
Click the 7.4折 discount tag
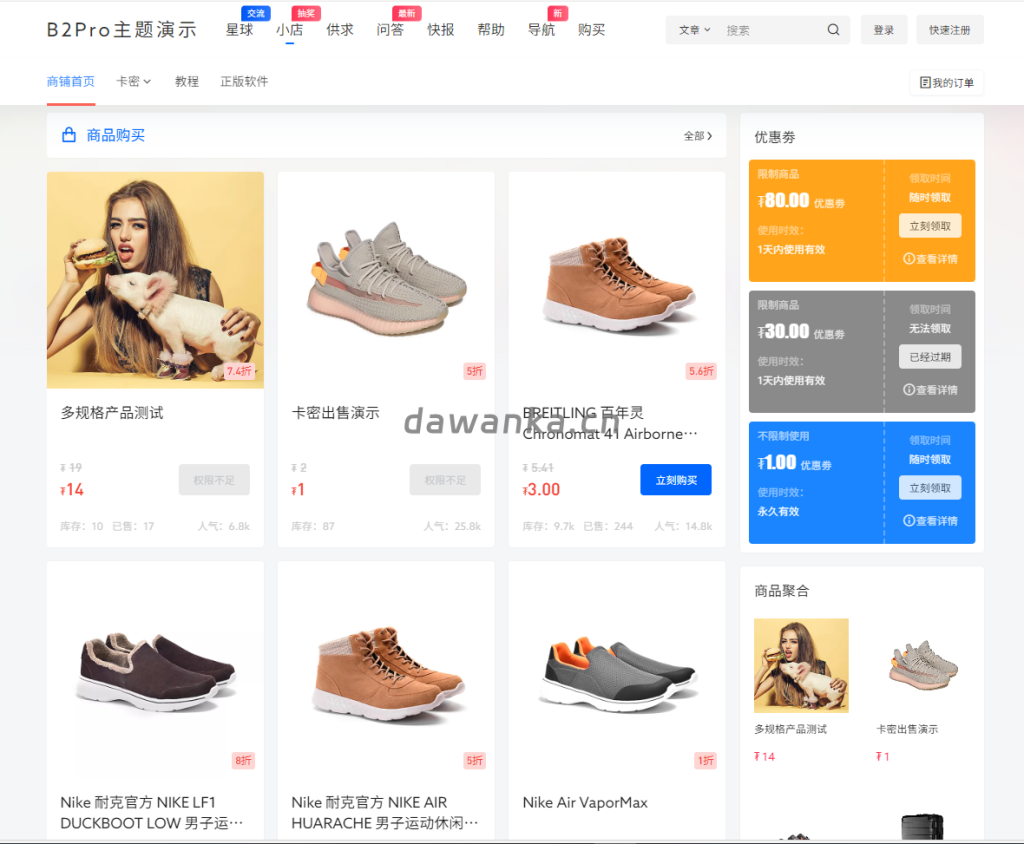click(240, 371)
